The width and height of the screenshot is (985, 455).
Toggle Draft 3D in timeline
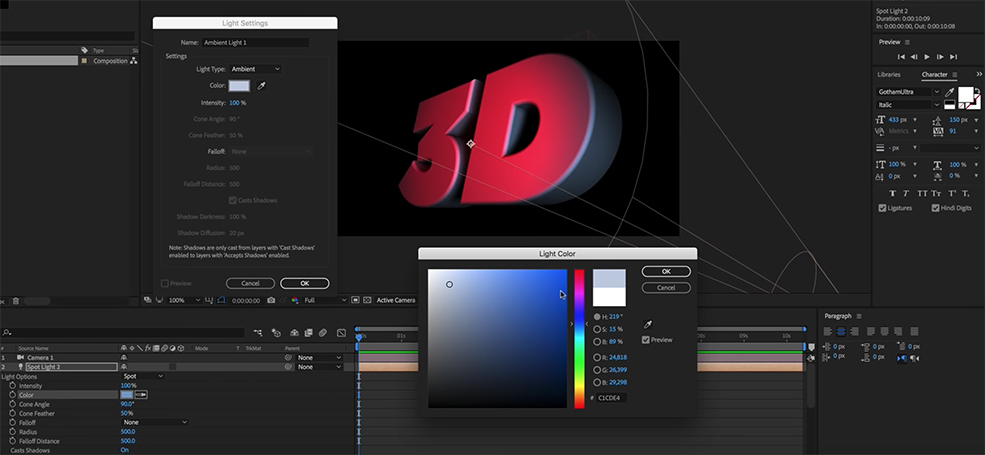coord(276,333)
